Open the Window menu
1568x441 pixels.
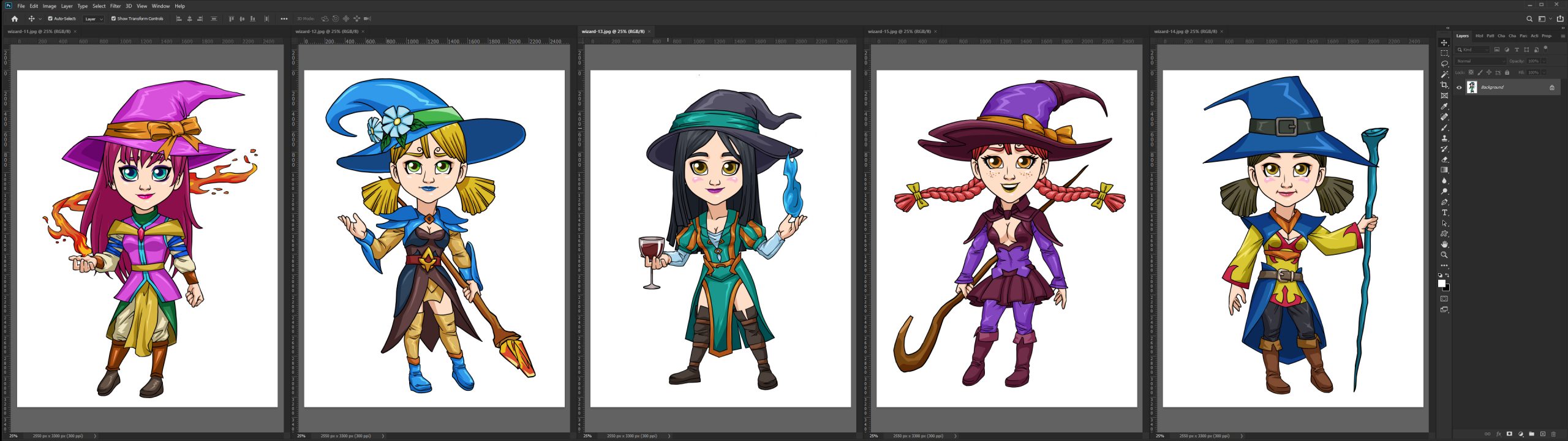coord(160,6)
